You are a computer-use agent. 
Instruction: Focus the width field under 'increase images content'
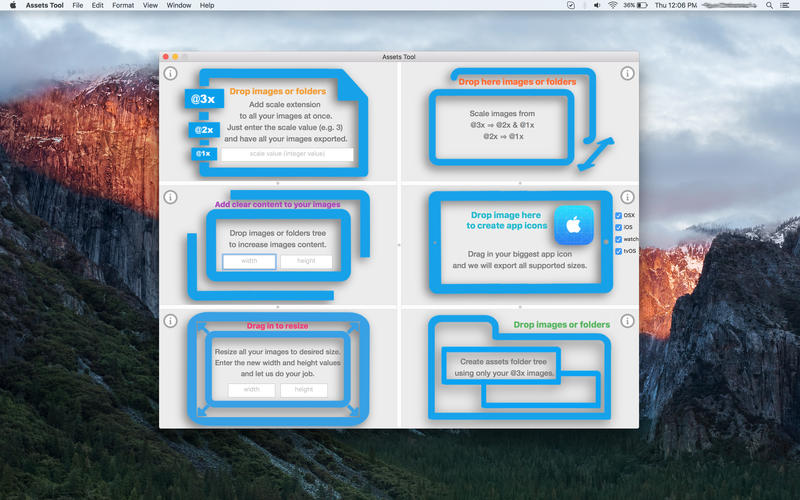coord(249,261)
